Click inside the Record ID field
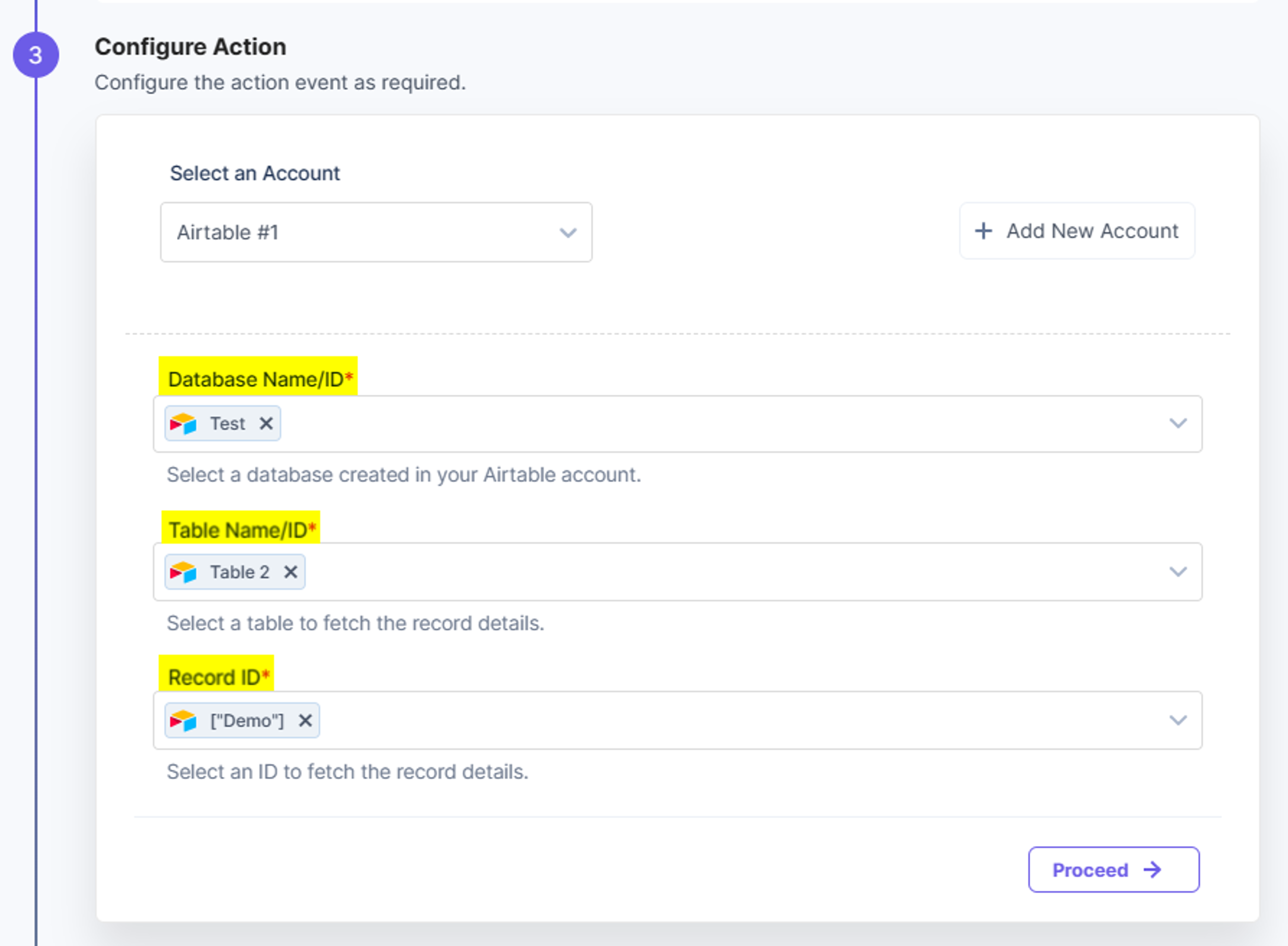The image size is (1288, 946). point(677,720)
